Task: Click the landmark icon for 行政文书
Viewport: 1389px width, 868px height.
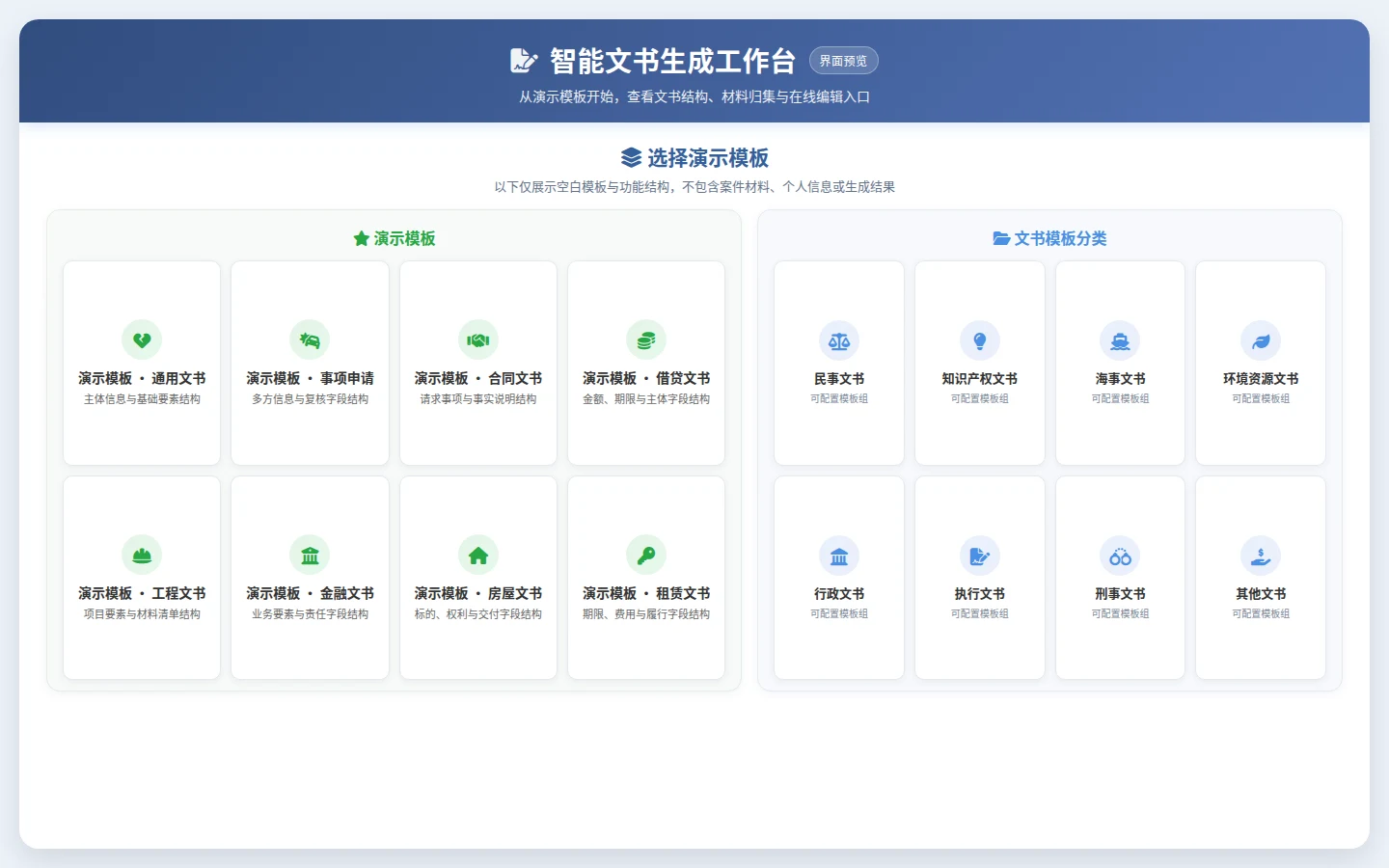Action: pos(839,556)
